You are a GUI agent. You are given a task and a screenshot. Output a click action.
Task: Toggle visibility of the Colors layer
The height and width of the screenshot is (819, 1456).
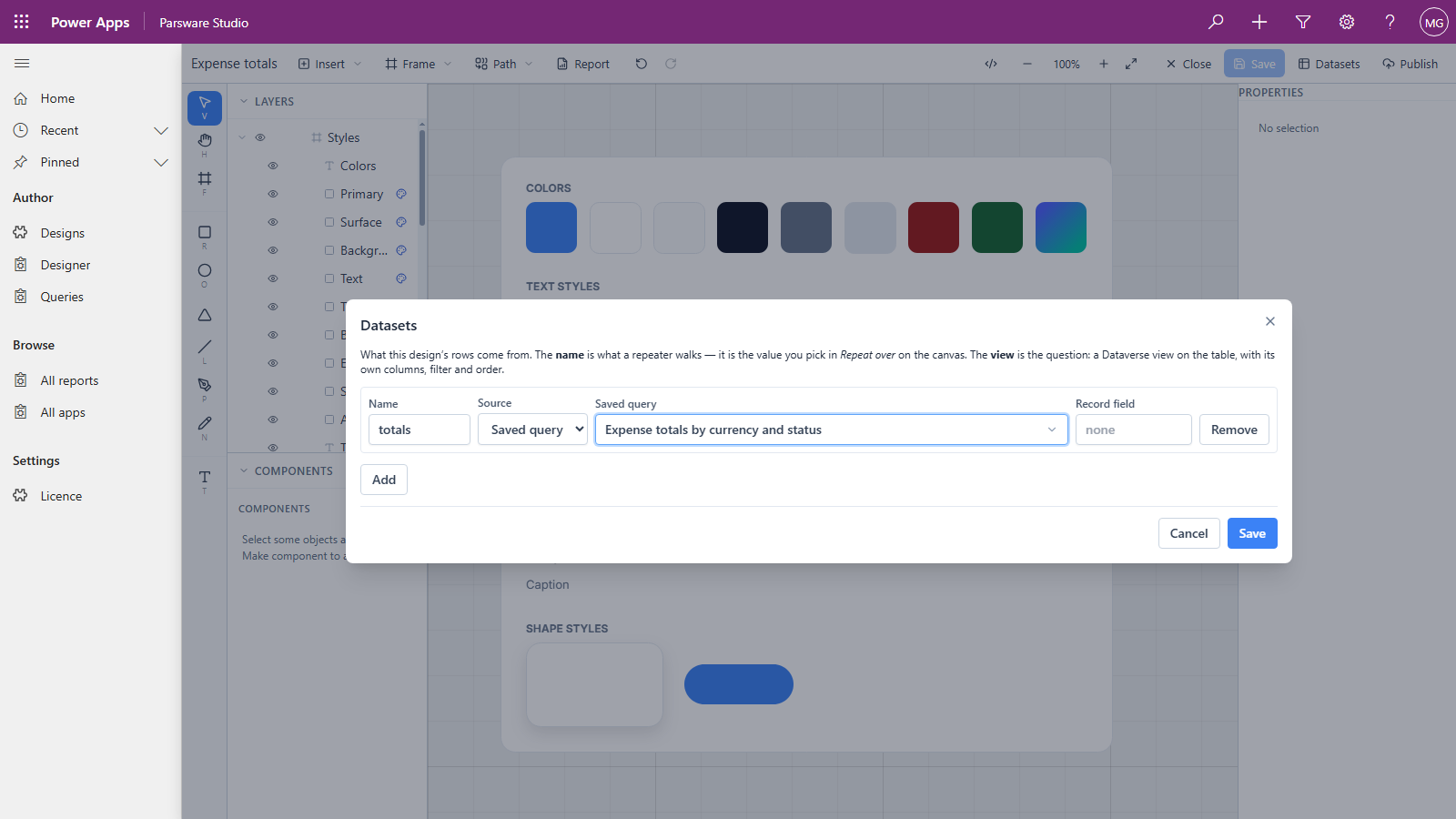tap(273, 167)
